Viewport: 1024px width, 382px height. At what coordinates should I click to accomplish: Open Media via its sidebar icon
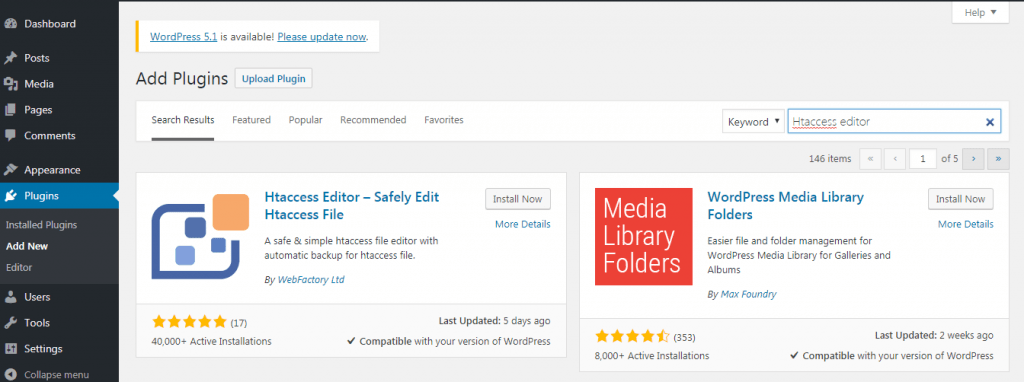click(x=10, y=84)
